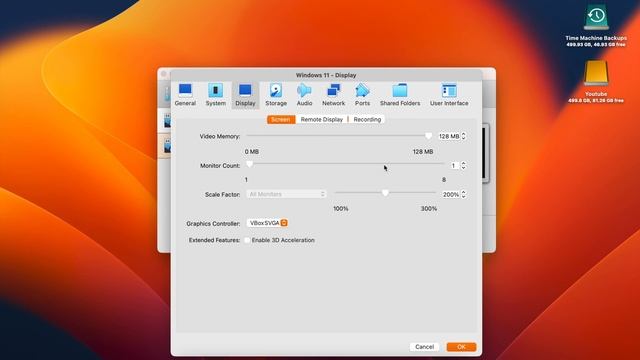Select the Display settings section
Screen dimensions: 640x360
245,95
